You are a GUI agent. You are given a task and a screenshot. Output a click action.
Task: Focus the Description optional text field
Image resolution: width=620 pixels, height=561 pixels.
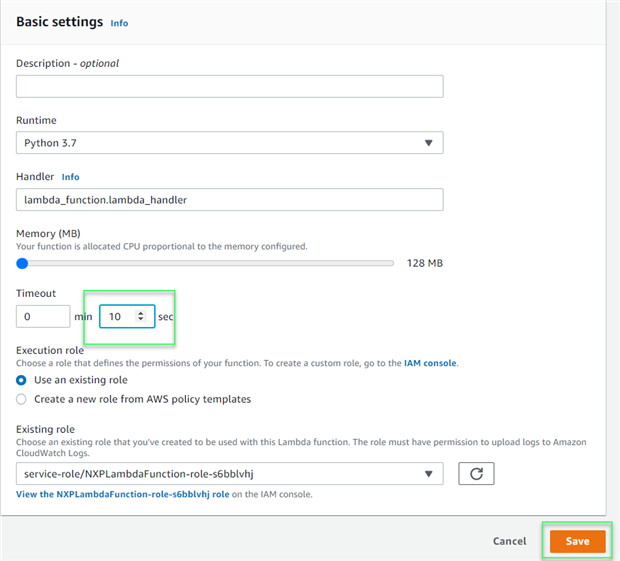coord(229,86)
